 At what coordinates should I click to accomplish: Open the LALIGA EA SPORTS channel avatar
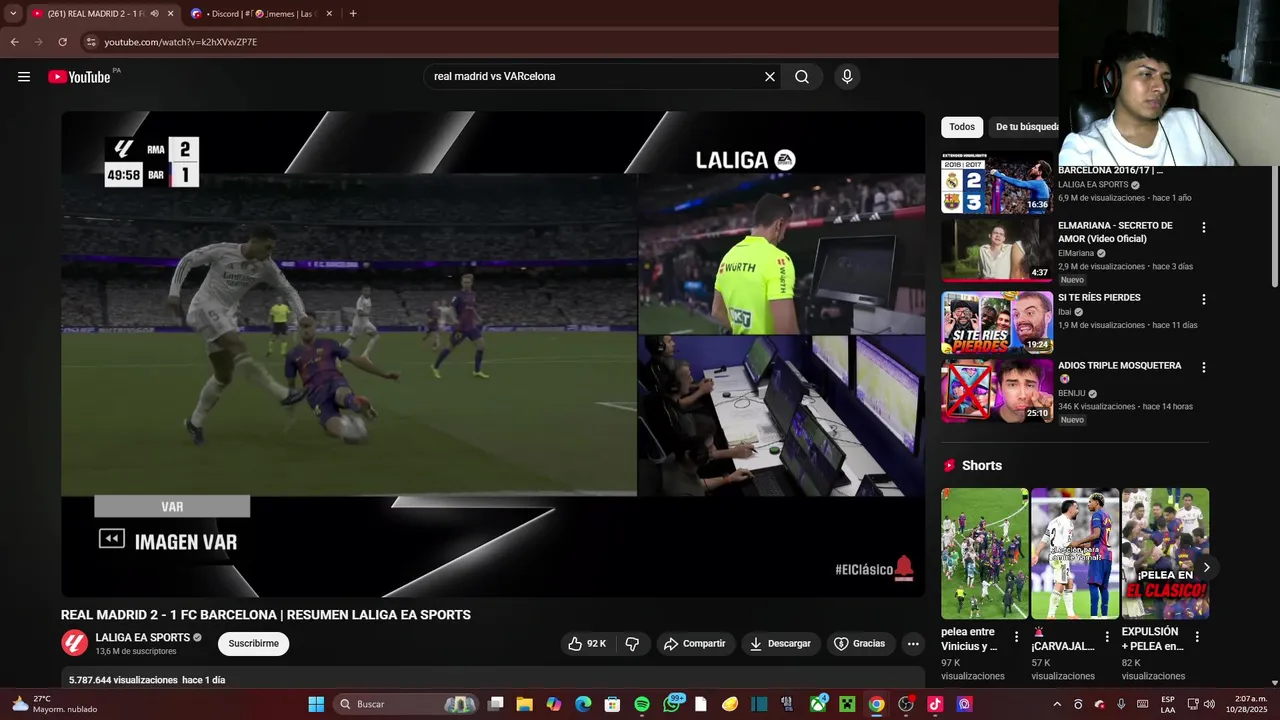[x=75, y=643]
